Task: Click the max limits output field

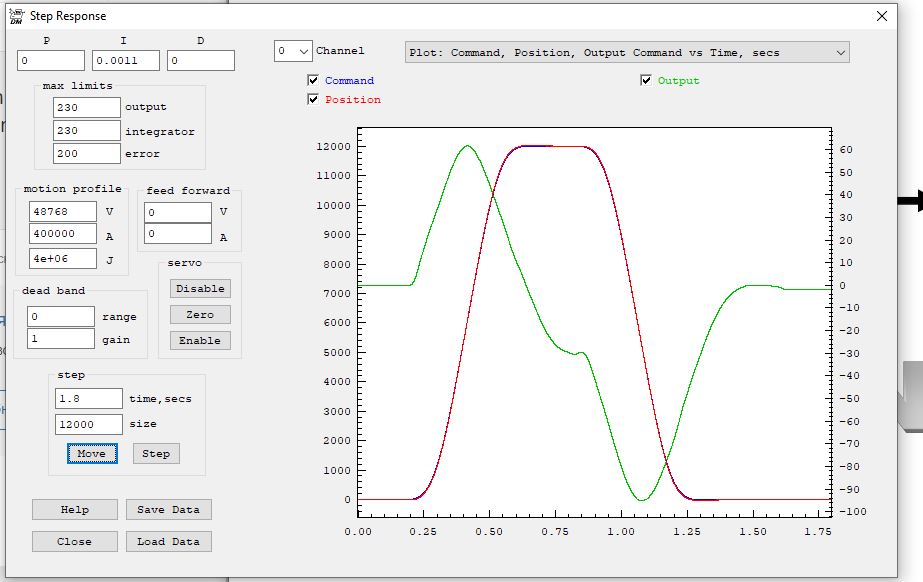Action: pyautogui.click(x=86, y=107)
